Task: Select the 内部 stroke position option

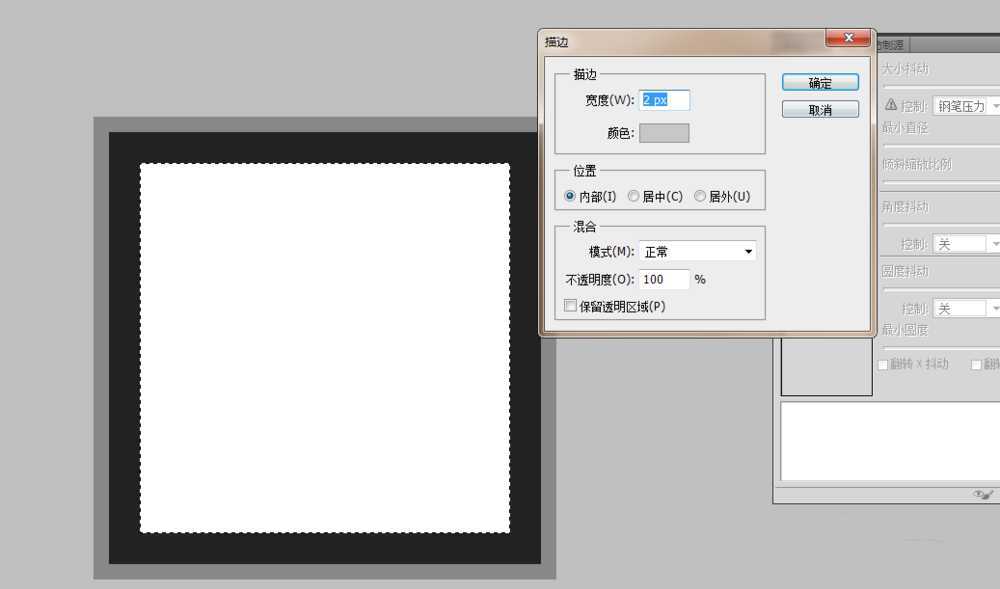Action: 569,196
